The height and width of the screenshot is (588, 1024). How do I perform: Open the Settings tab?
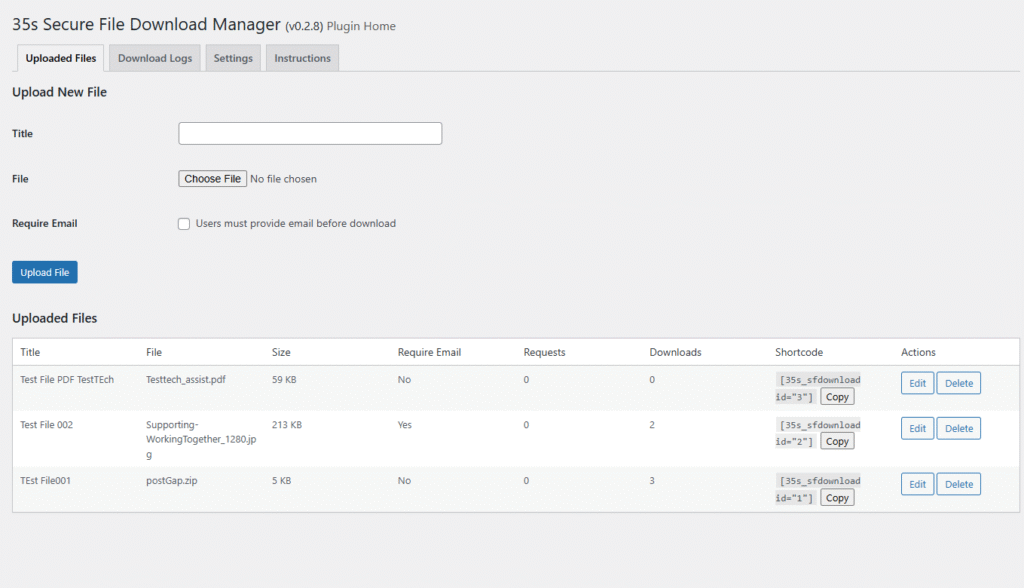pyautogui.click(x=233, y=58)
